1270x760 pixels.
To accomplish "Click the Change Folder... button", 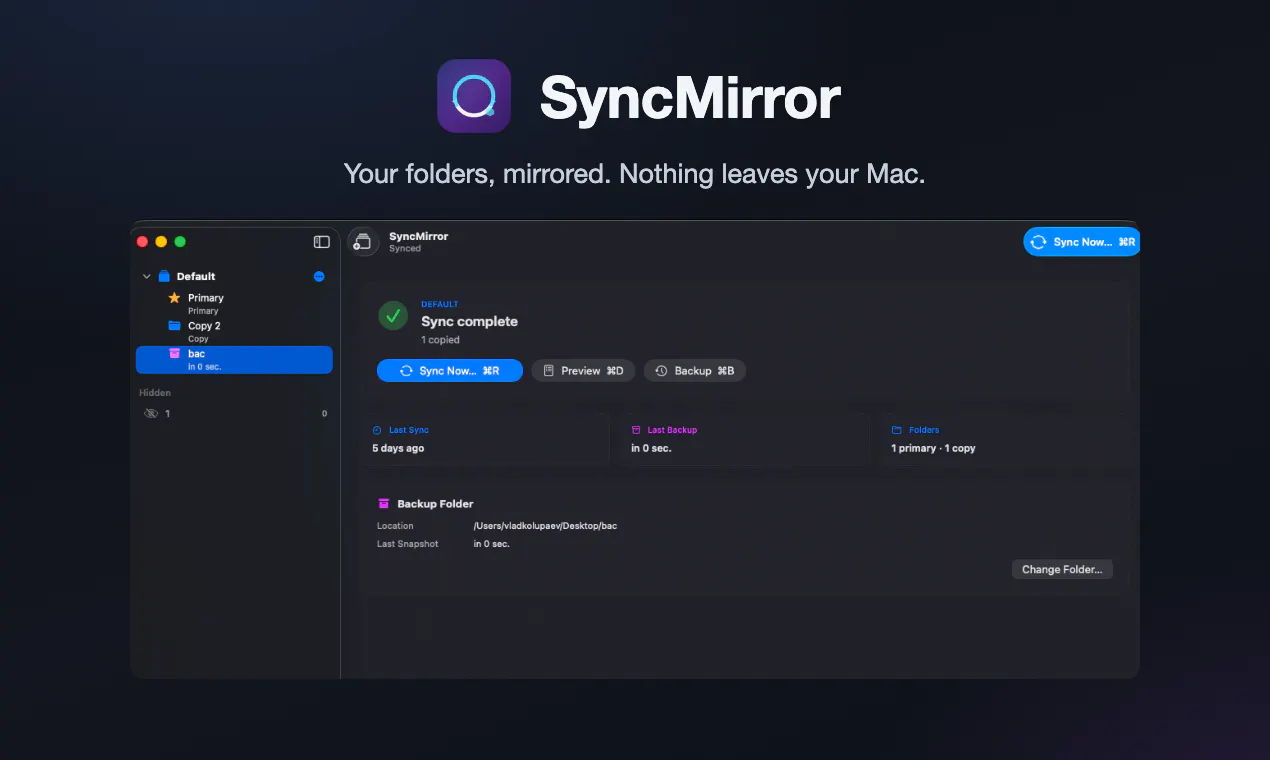I will pos(1062,570).
